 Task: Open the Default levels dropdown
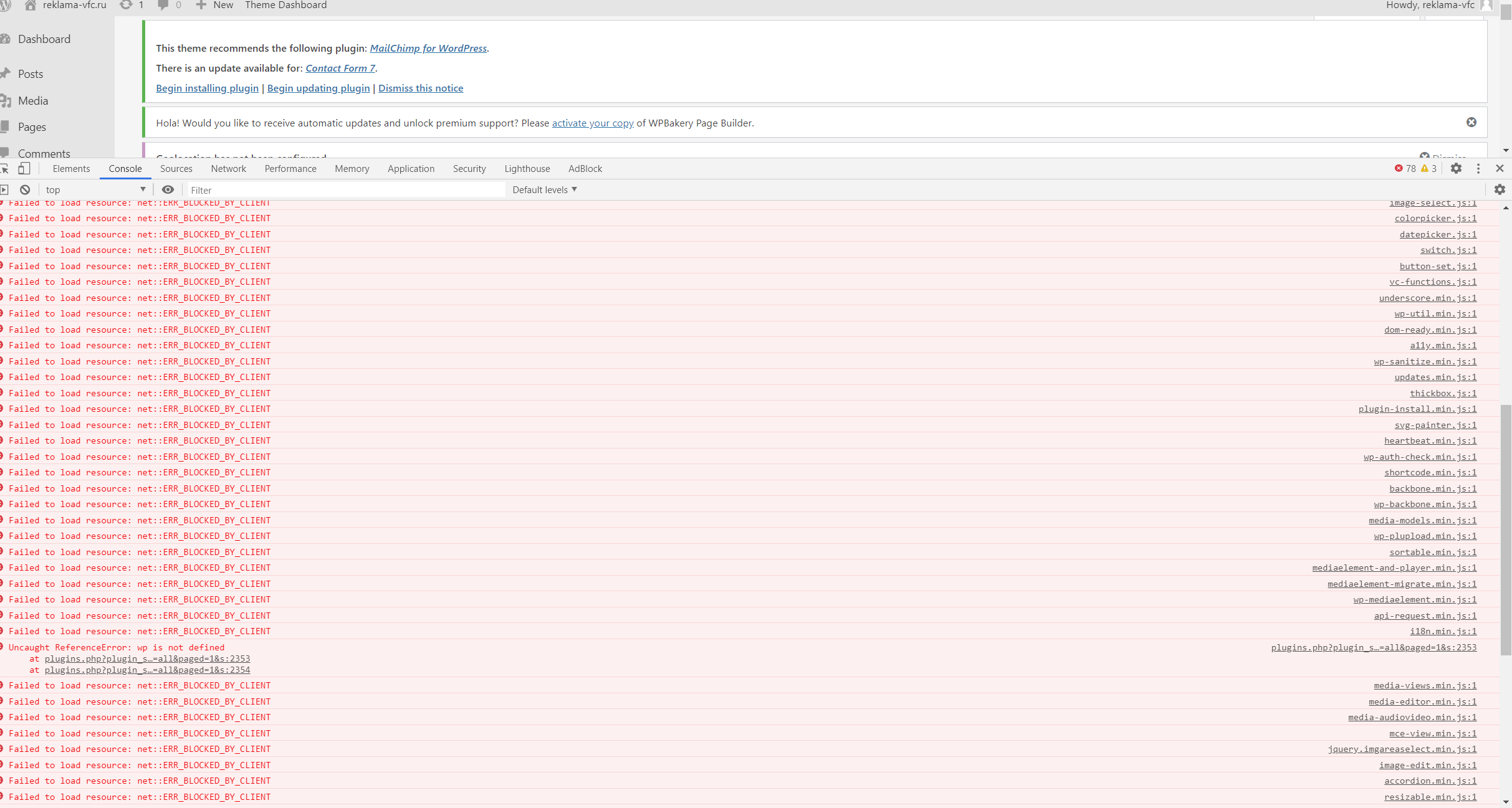(545, 190)
